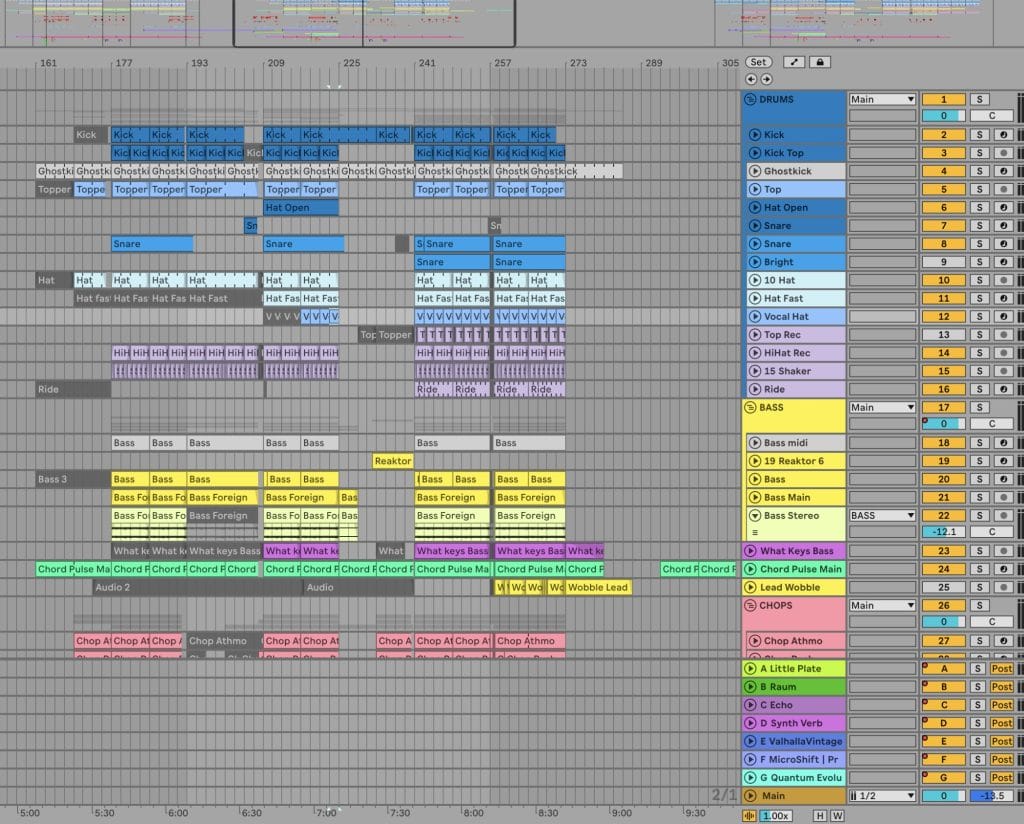This screenshot has height=824, width=1024.
Task: Solo the Ghostkick track
Action: 980,171
